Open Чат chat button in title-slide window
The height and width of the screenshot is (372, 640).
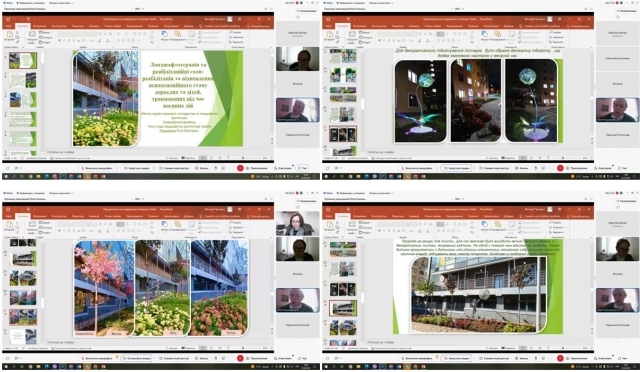302,168
